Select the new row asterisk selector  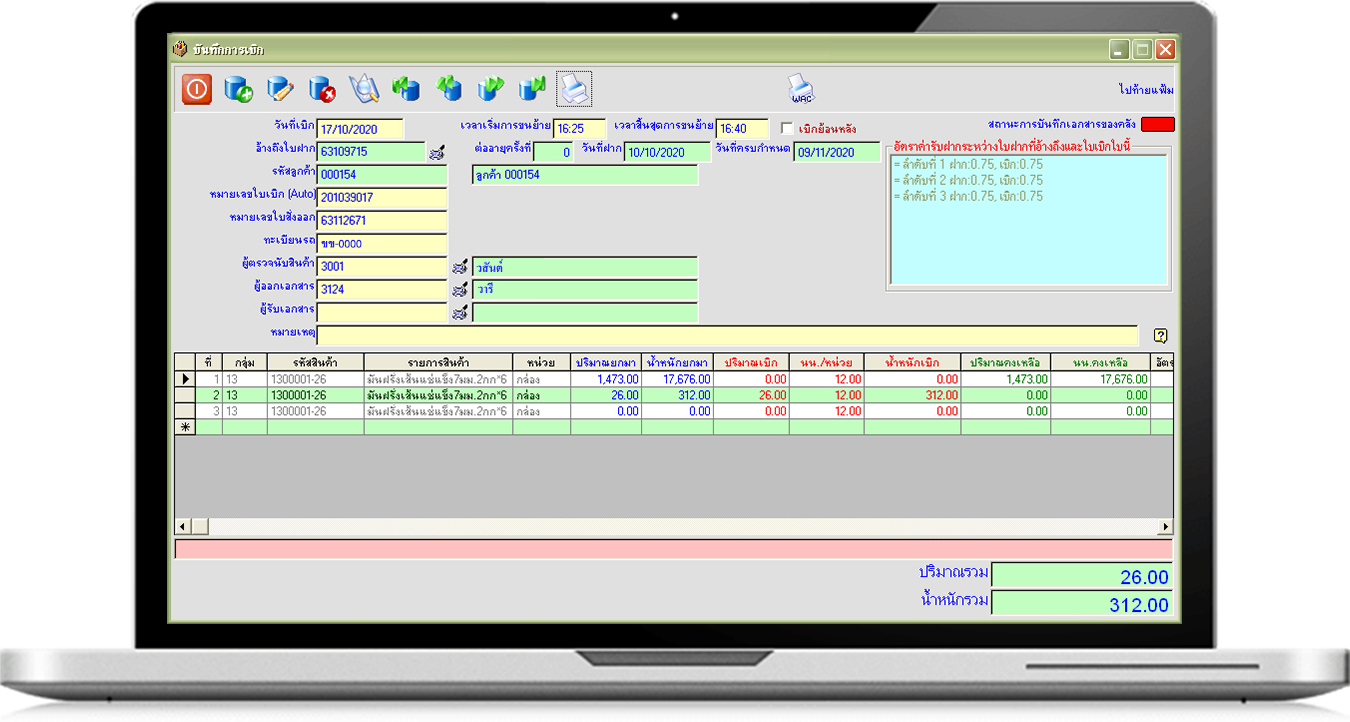[x=184, y=427]
